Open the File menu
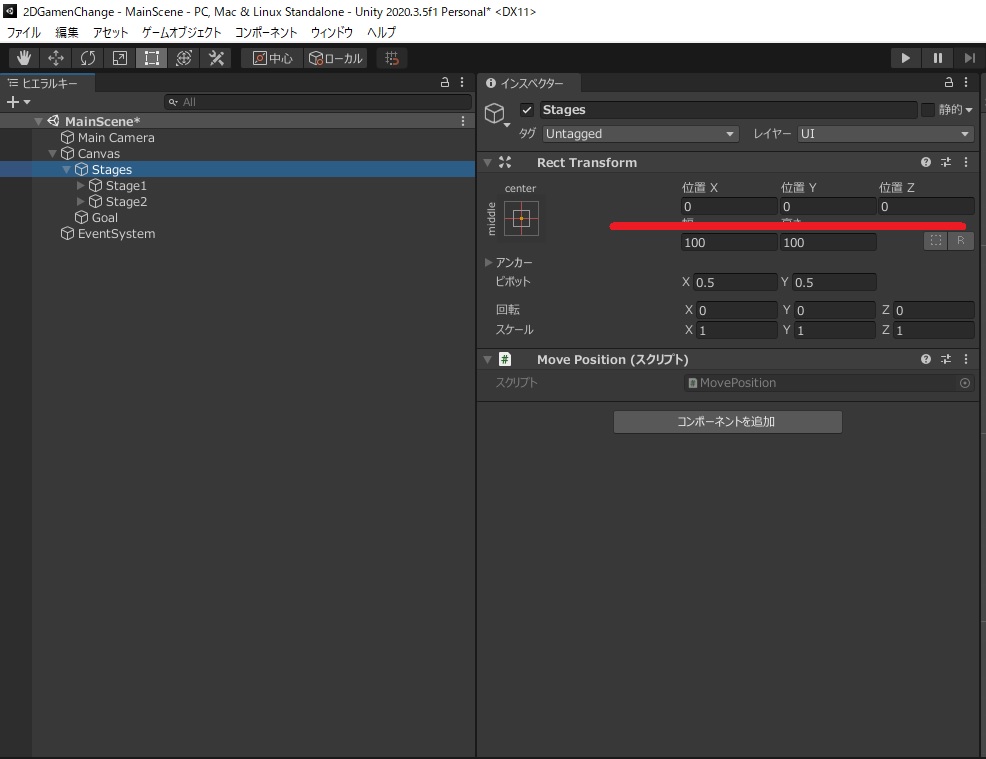The height and width of the screenshot is (759, 986). [x=23, y=32]
